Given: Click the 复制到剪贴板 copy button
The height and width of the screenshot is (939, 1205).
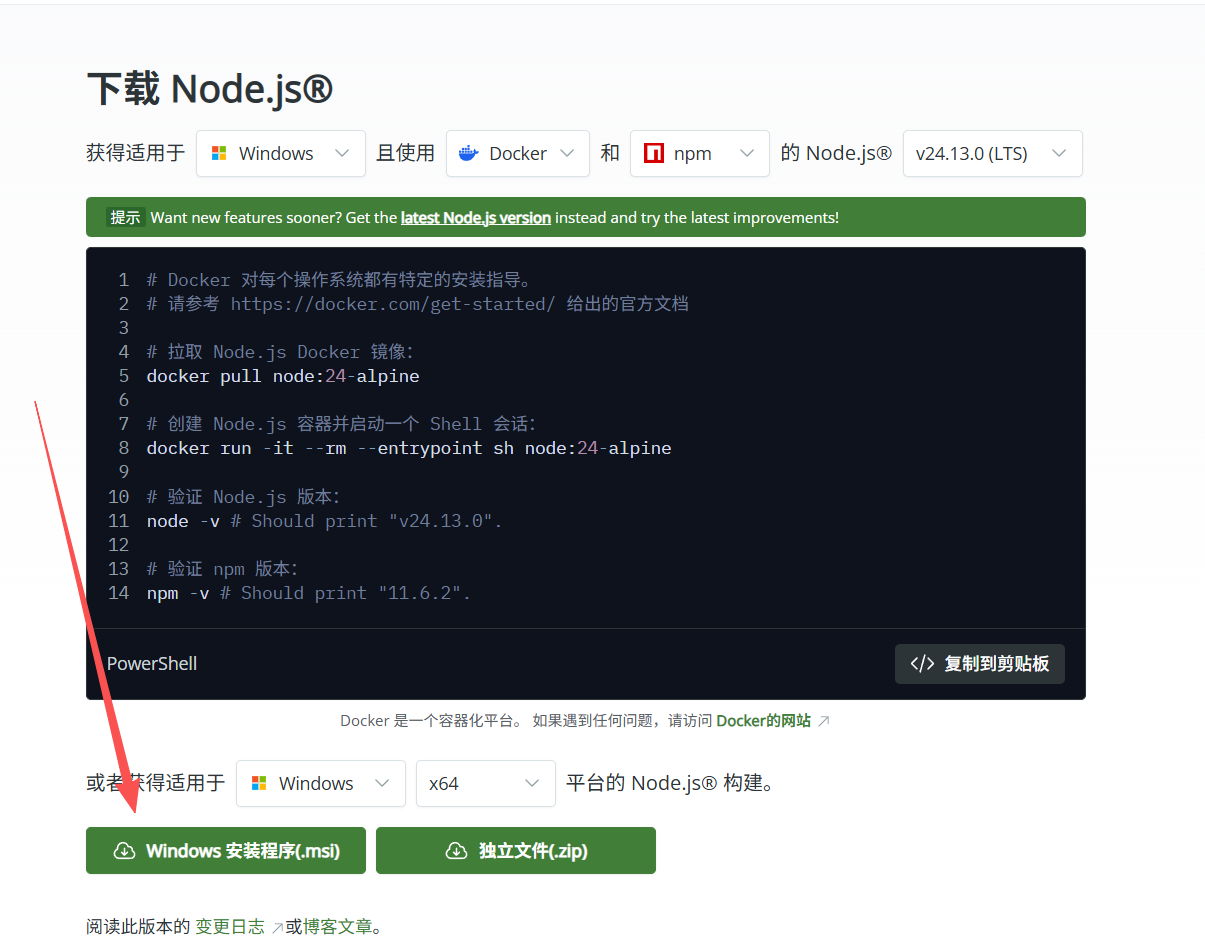Looking at the screenshot, I should click(x=980, y=664).
